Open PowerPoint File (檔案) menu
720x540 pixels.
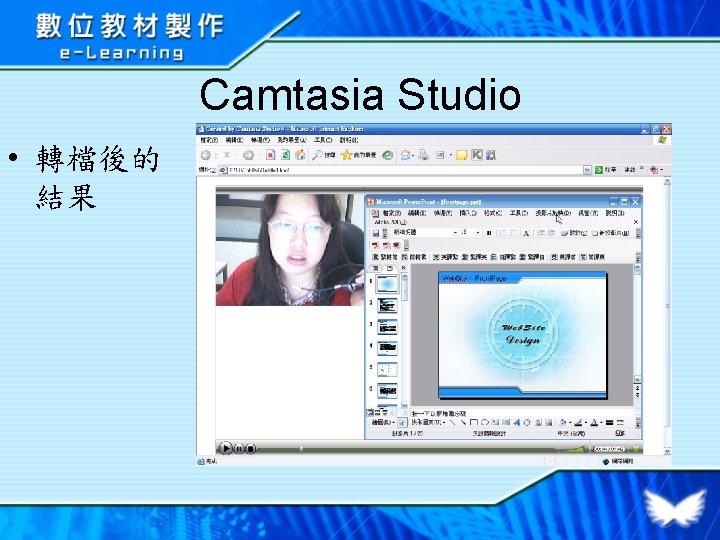click(x=392, y=213)
